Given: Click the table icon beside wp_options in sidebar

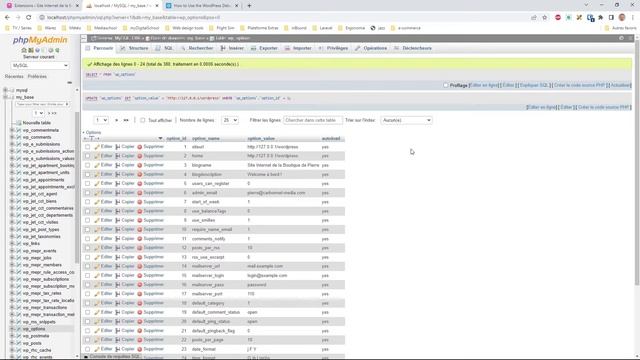Looking at the screenshot, I should (x=18, y=329).
